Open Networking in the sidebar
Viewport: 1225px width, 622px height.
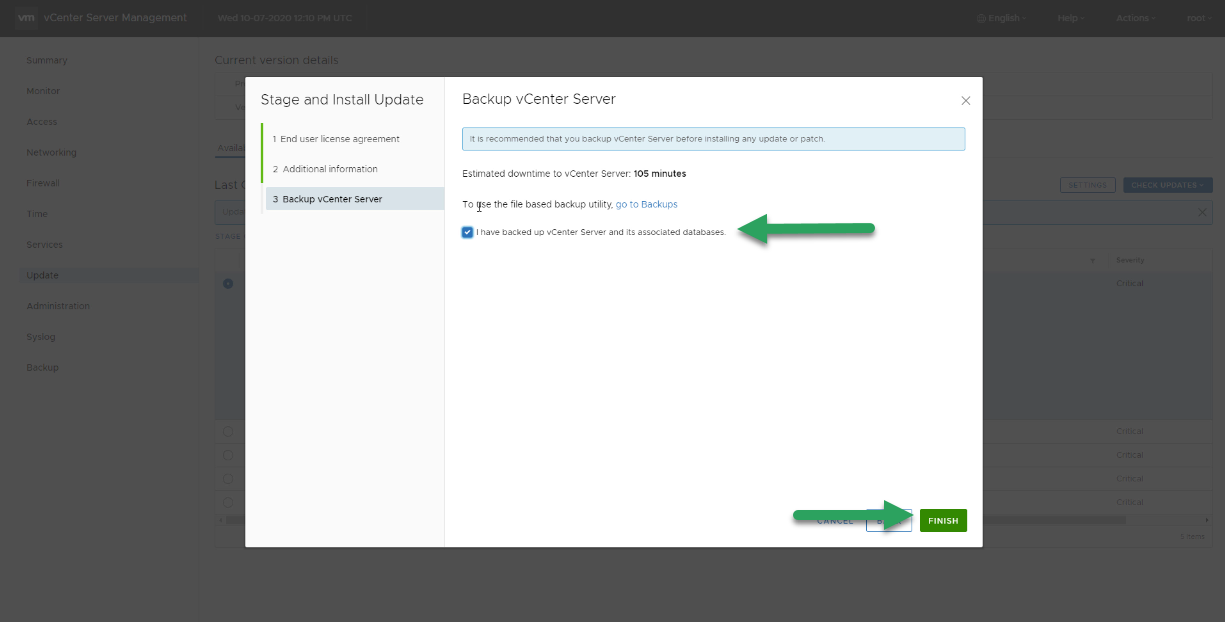(51, 153)
